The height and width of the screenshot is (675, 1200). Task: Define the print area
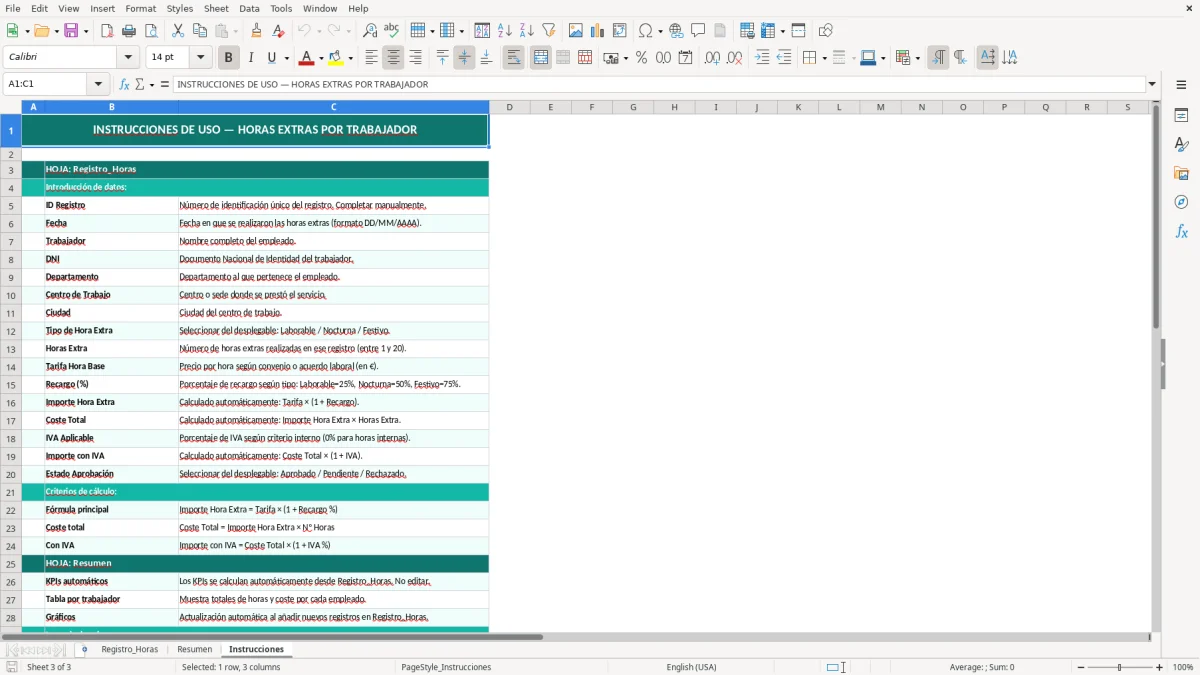[x=748, y=31]
